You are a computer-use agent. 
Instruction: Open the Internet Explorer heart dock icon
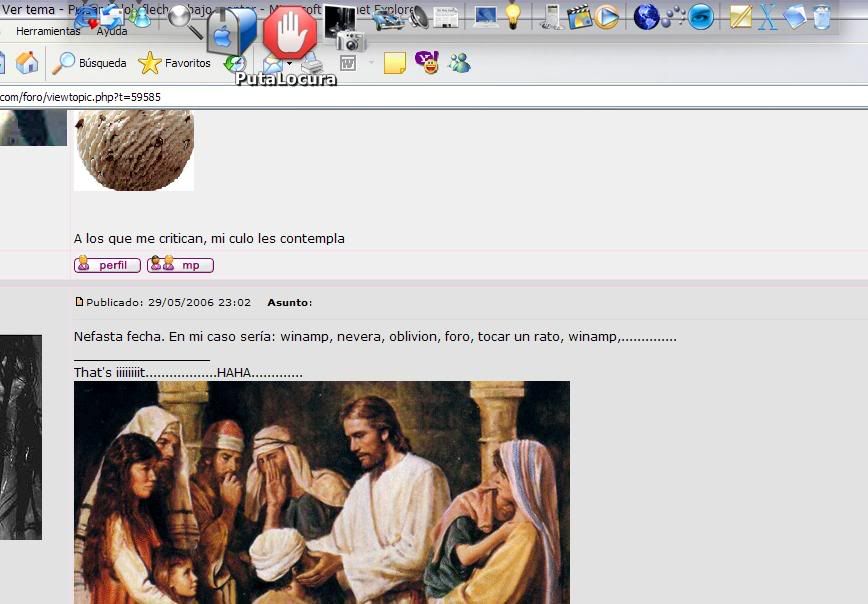tap(86, 18)
